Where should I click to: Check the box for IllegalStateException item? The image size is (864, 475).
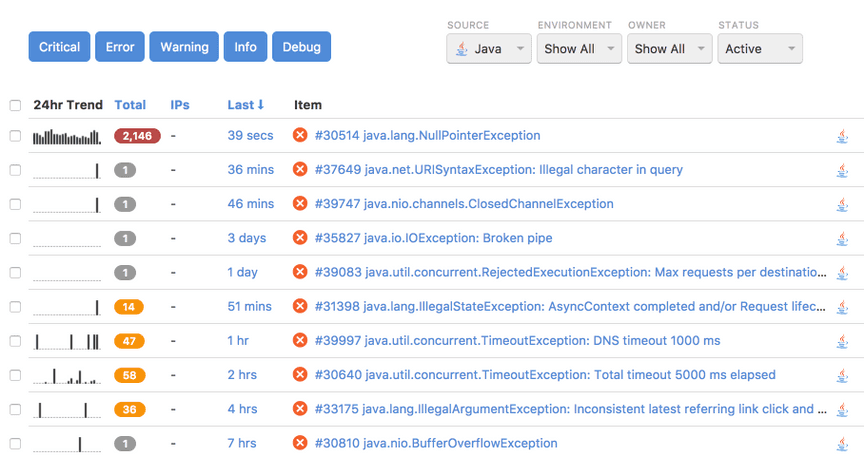[x=15, y=307]
